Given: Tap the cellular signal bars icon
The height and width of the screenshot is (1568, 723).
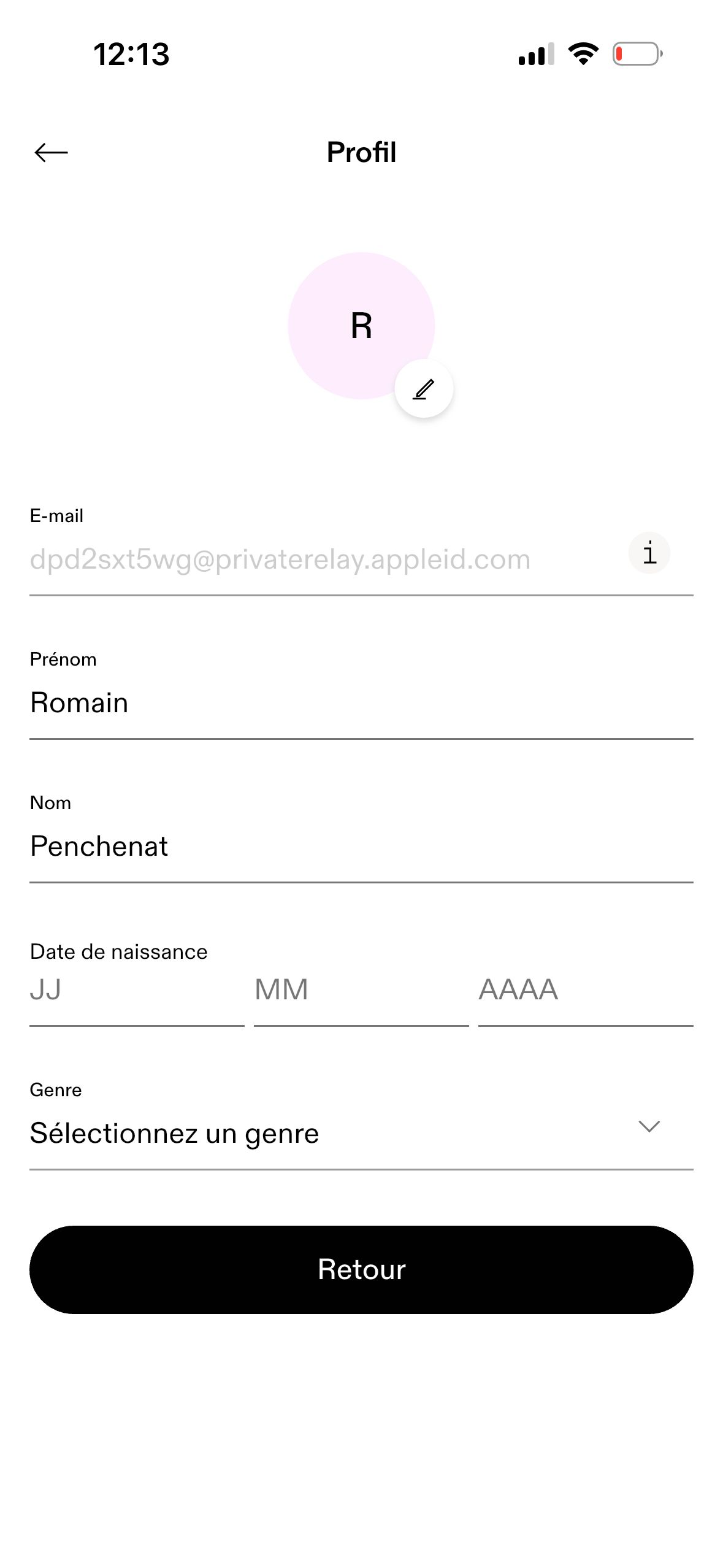Looking at the screenshot, I should pyautogui.click(x=536, y=54).
